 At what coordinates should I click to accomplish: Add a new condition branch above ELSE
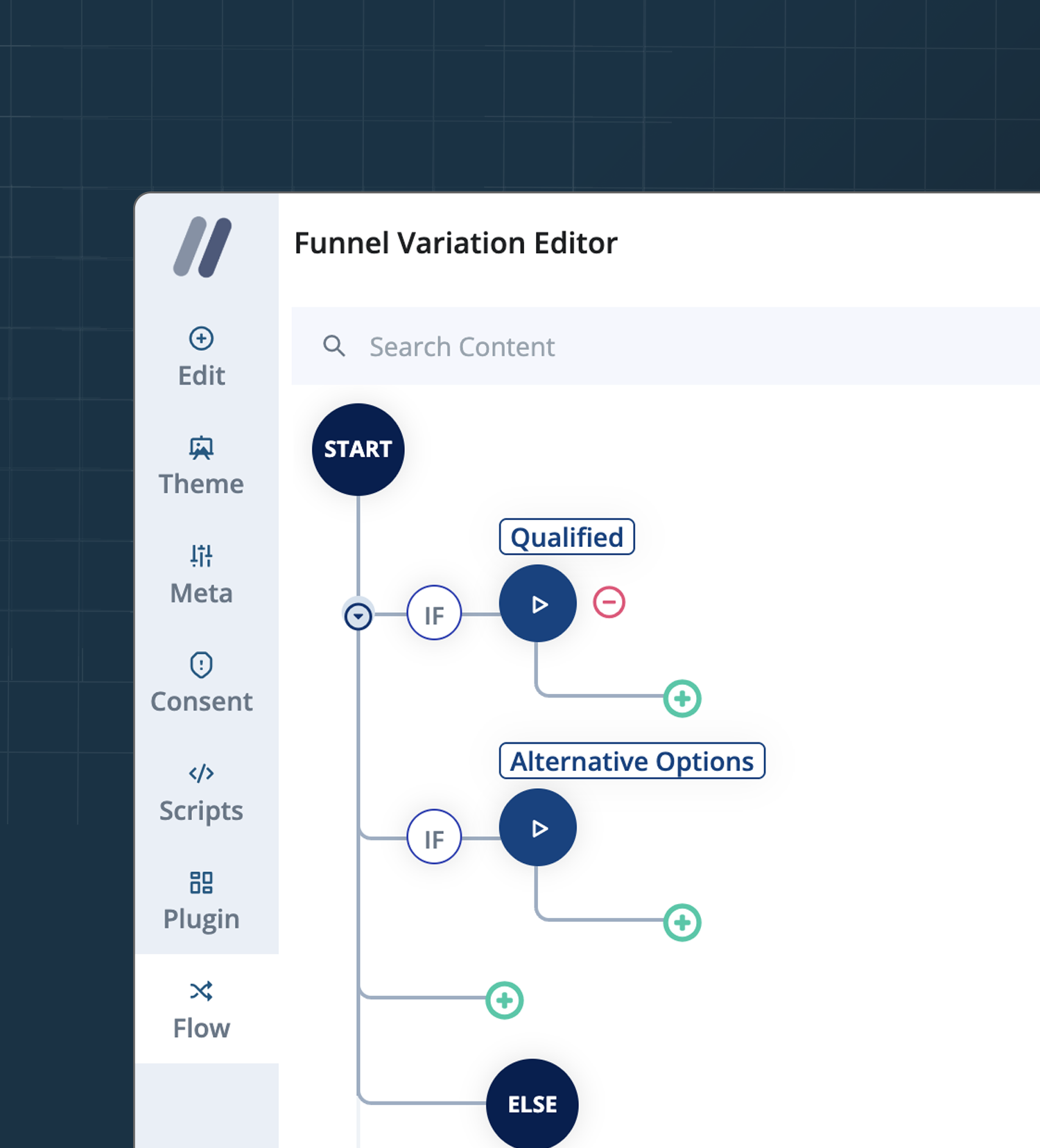coord(504,1000)
